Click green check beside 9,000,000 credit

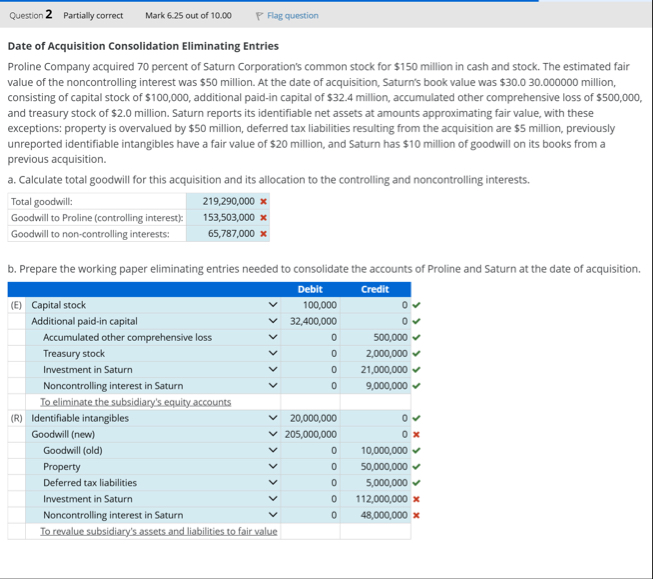click(416, 386)
